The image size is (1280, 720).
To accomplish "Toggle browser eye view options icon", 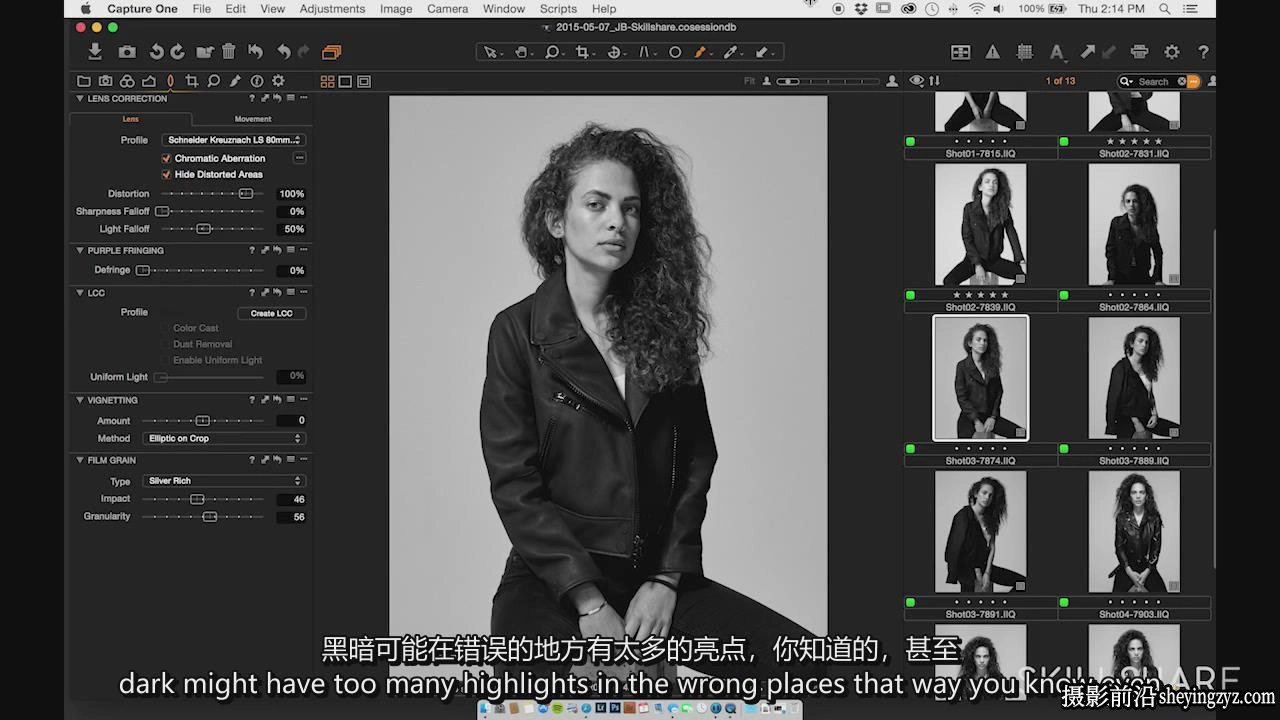I will [x=916, y=81].
